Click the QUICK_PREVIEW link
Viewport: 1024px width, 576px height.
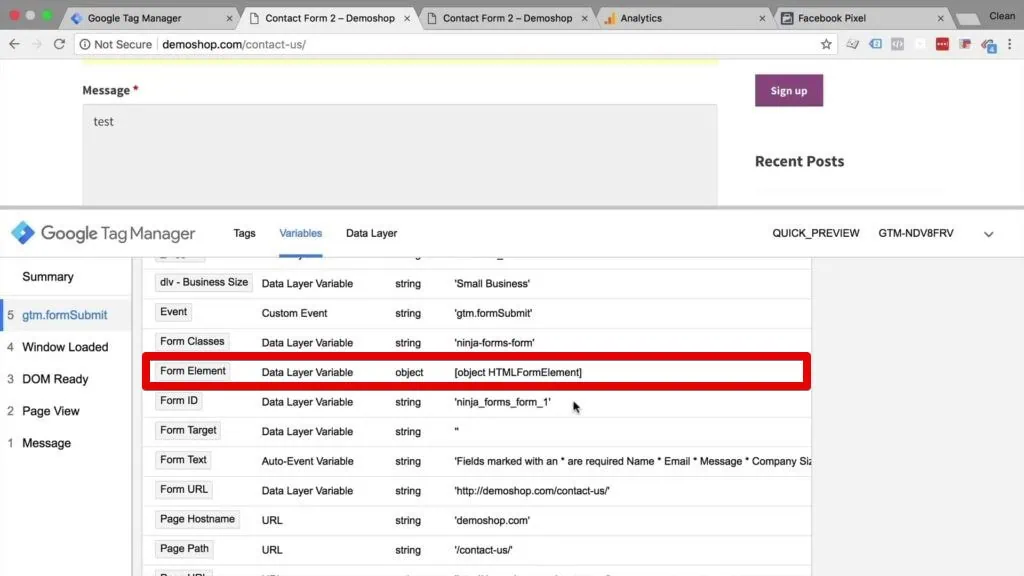815,233
